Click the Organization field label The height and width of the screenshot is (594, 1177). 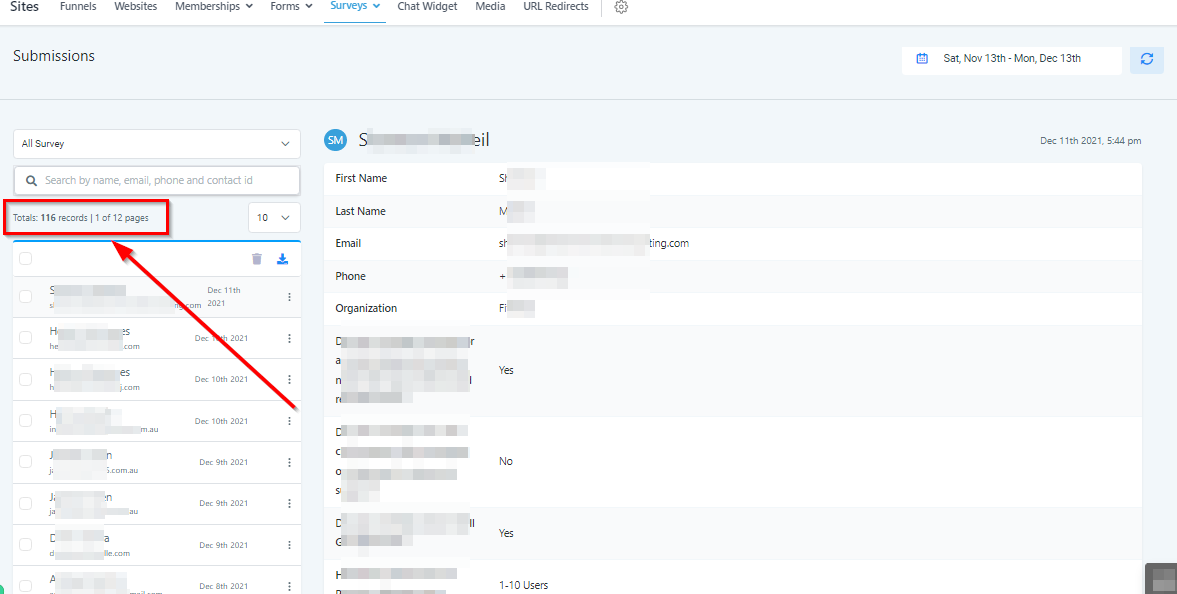coord(366,308)
